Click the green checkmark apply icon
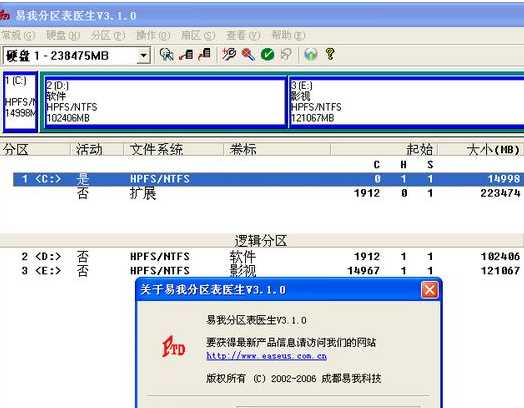This screenshot has height=408, width=524. point(267,54)
